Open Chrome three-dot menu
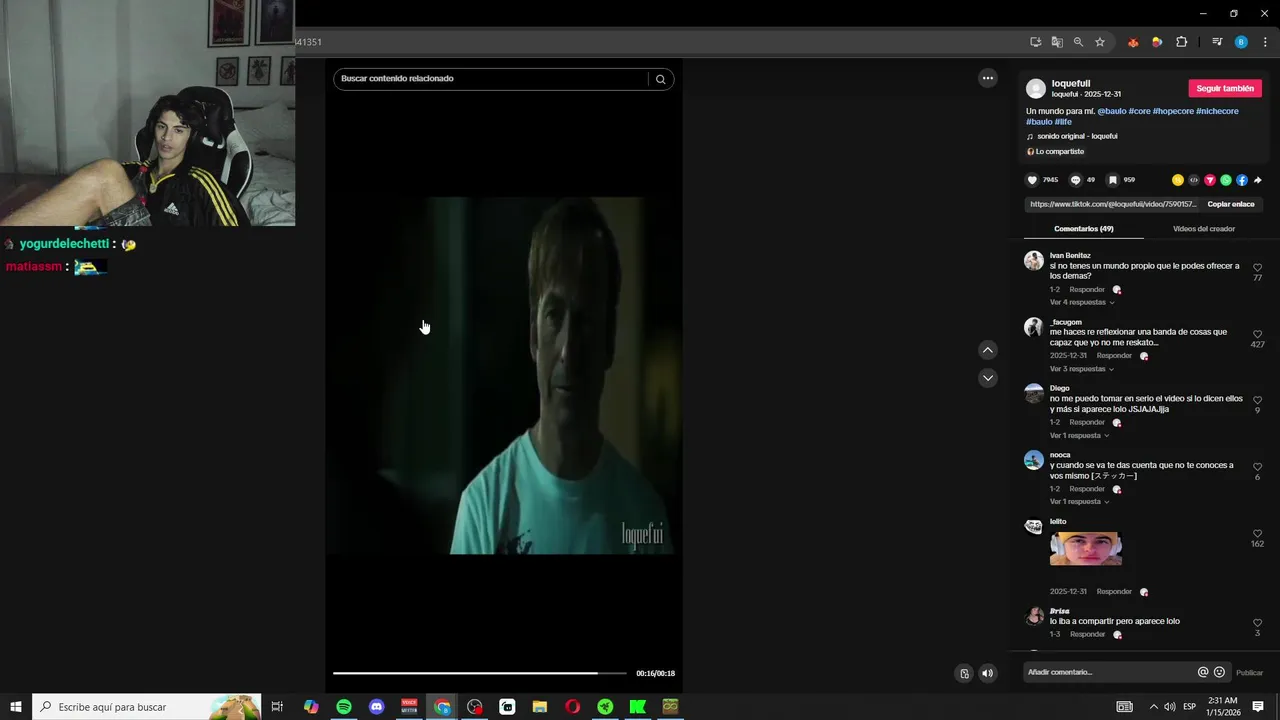Viewport: 1280px width, 720px height. click(1265, 42)
